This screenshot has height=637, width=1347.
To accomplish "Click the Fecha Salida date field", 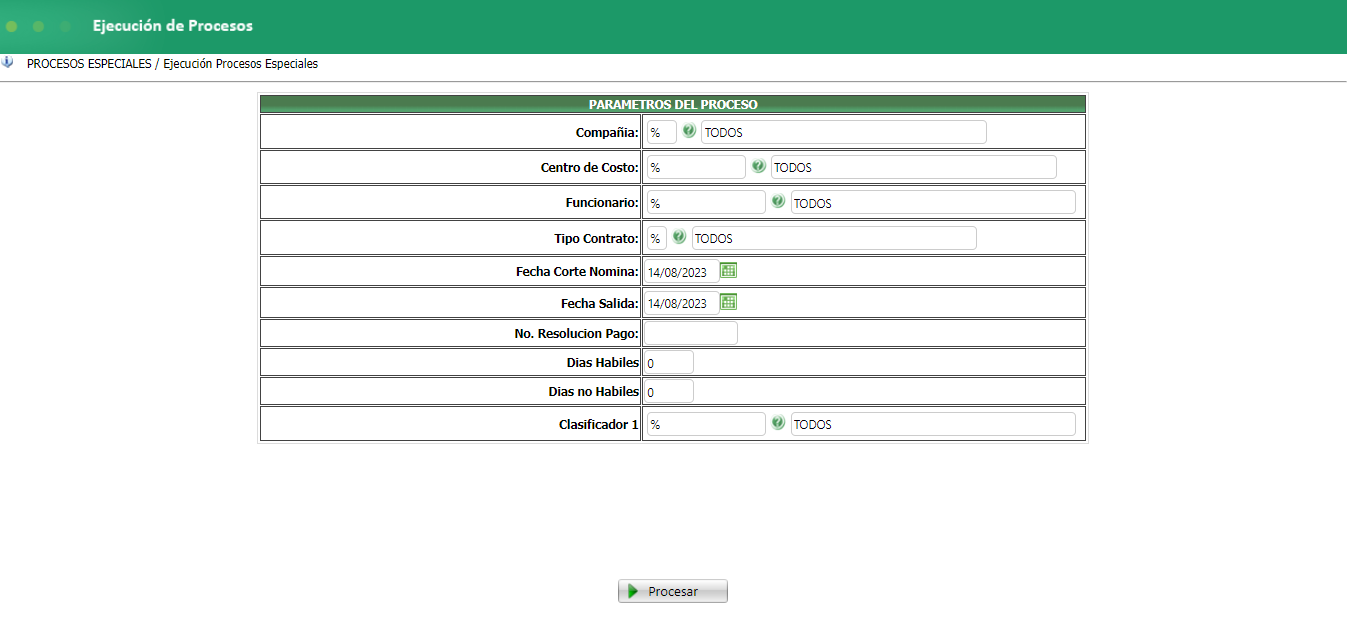I will coord(681,303).
